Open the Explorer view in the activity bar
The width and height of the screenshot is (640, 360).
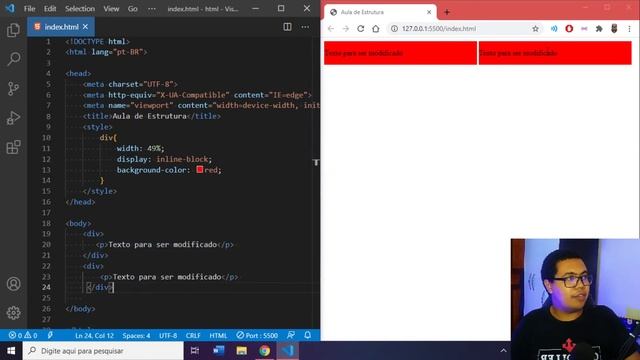click(x=13, y=30)
